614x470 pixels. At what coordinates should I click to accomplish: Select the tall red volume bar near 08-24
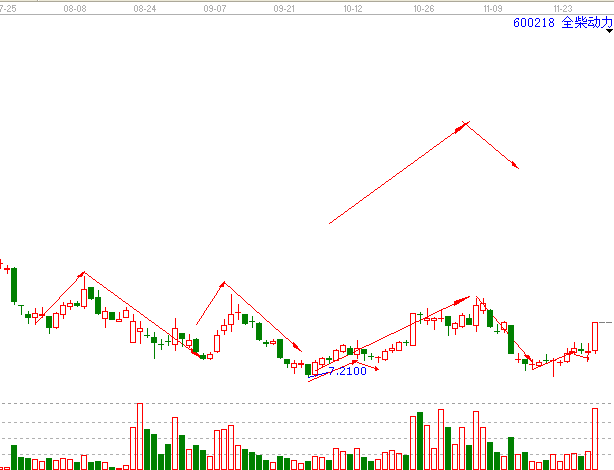click(139, 436)
